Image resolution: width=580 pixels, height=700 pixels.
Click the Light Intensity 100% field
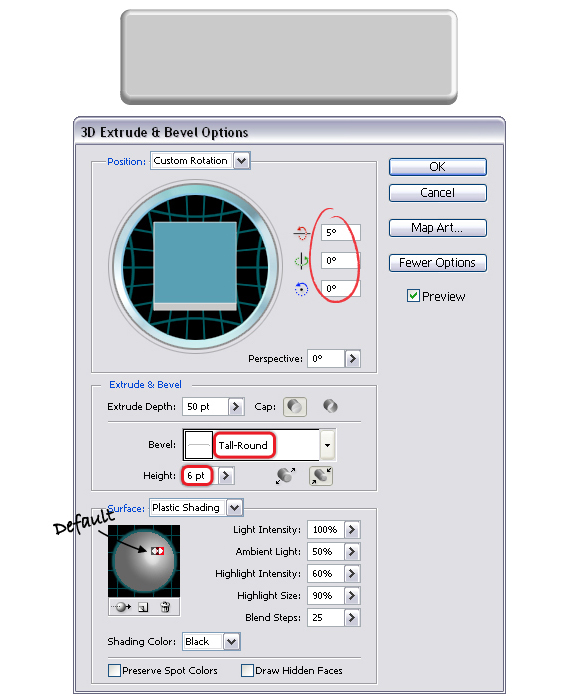point(325,530)
